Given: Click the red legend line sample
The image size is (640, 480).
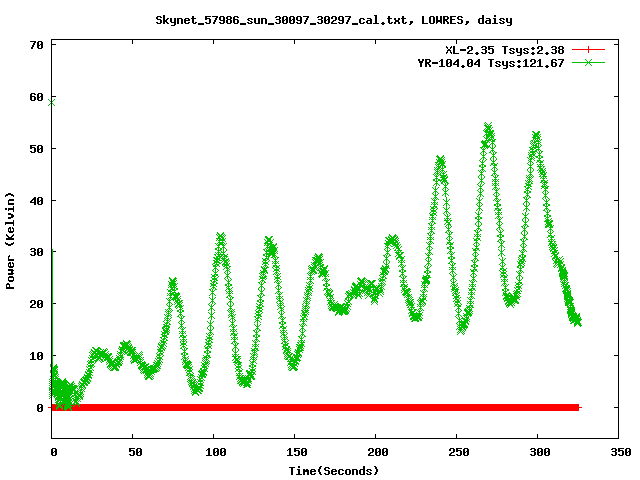Looking at the screenshot, I should [x=588, y=50].
